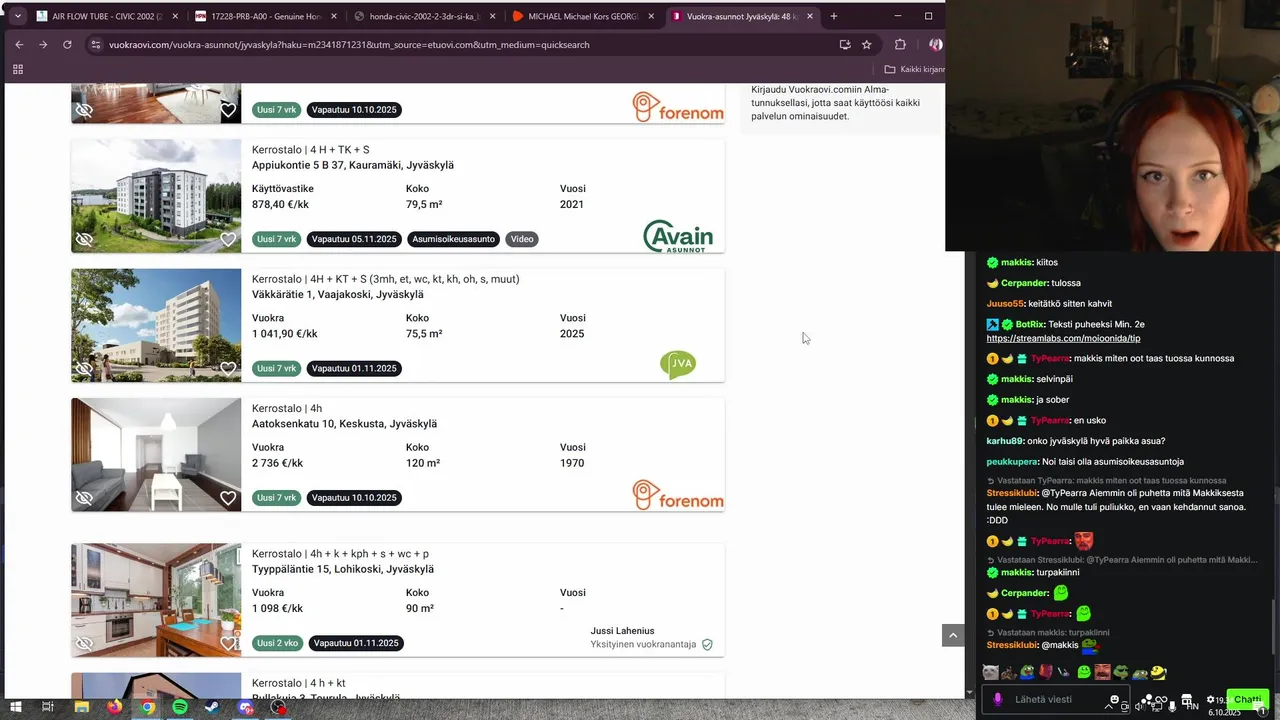Image resolution: width=1280 pixels, height=720 pixels.
Task: Open the emoji picker smiley in chat
Action: click(x=1115, y=700)
